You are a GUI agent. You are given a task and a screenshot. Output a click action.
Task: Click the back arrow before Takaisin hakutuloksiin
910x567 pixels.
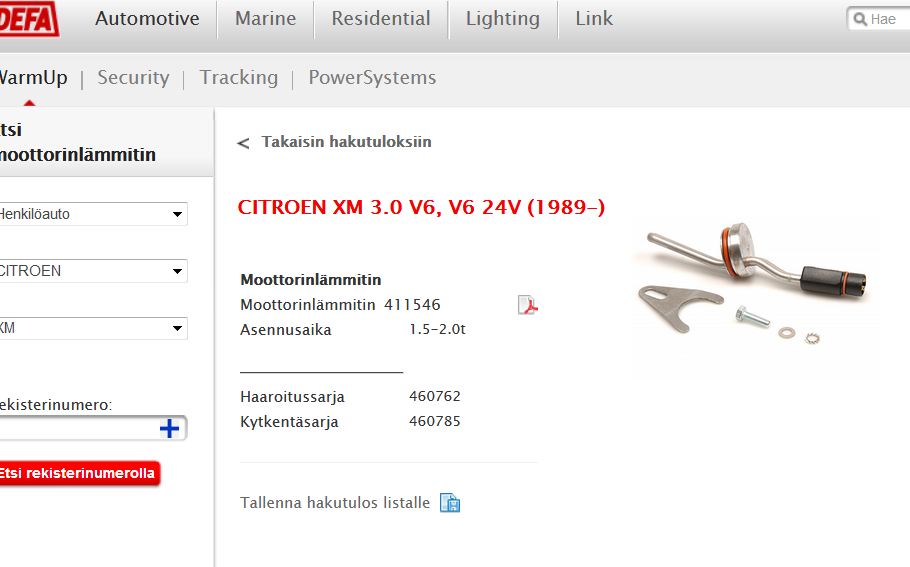click(x=243, y=143)
